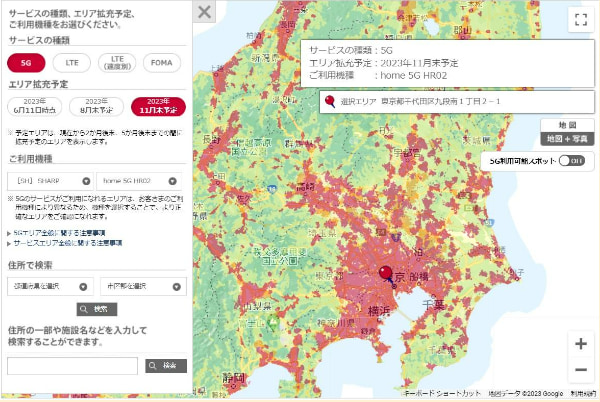Screen dimensions: 600x402
Task: Expand サービスエリア全般に関する注意事項
Action: point(68,243)
